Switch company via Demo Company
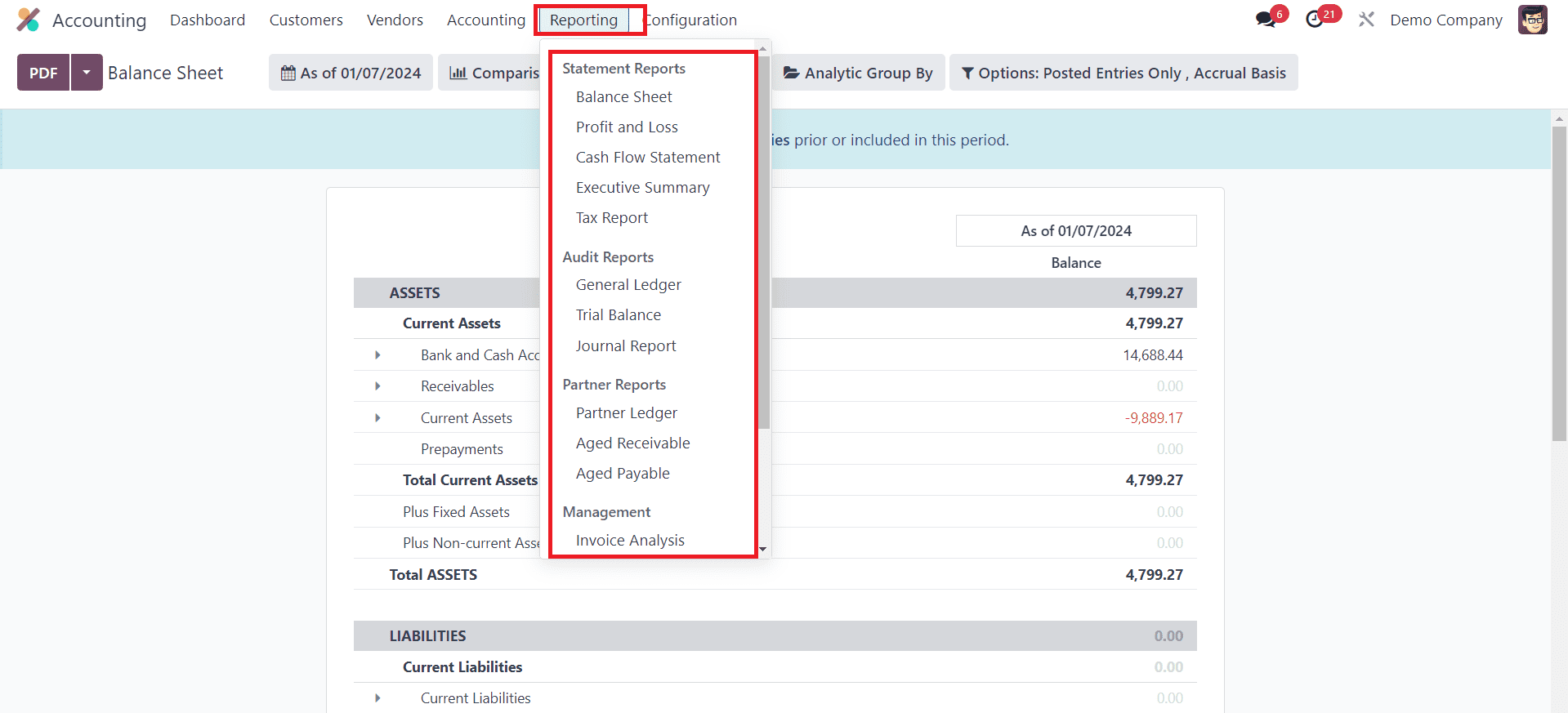1568x713 pixels. pos(1445,20)
